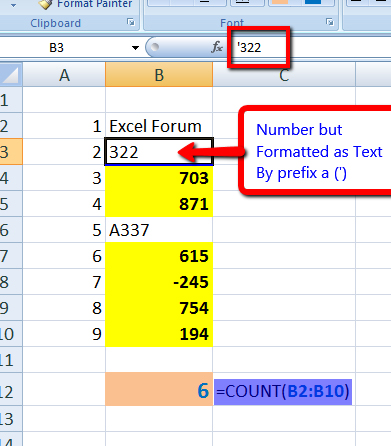
Task: Click the cell with value -245
Action: pos(159,282)
